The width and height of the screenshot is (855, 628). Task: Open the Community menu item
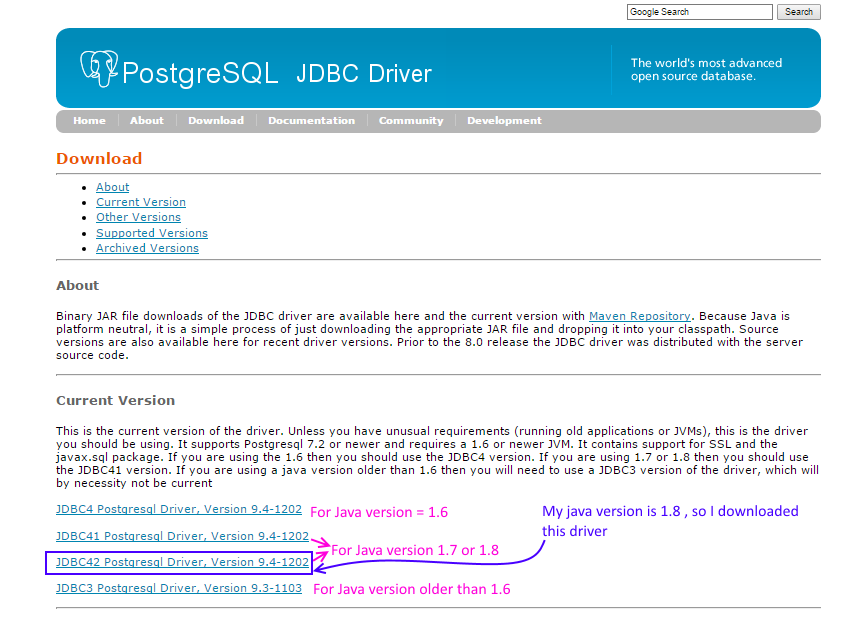pos(411,120)
